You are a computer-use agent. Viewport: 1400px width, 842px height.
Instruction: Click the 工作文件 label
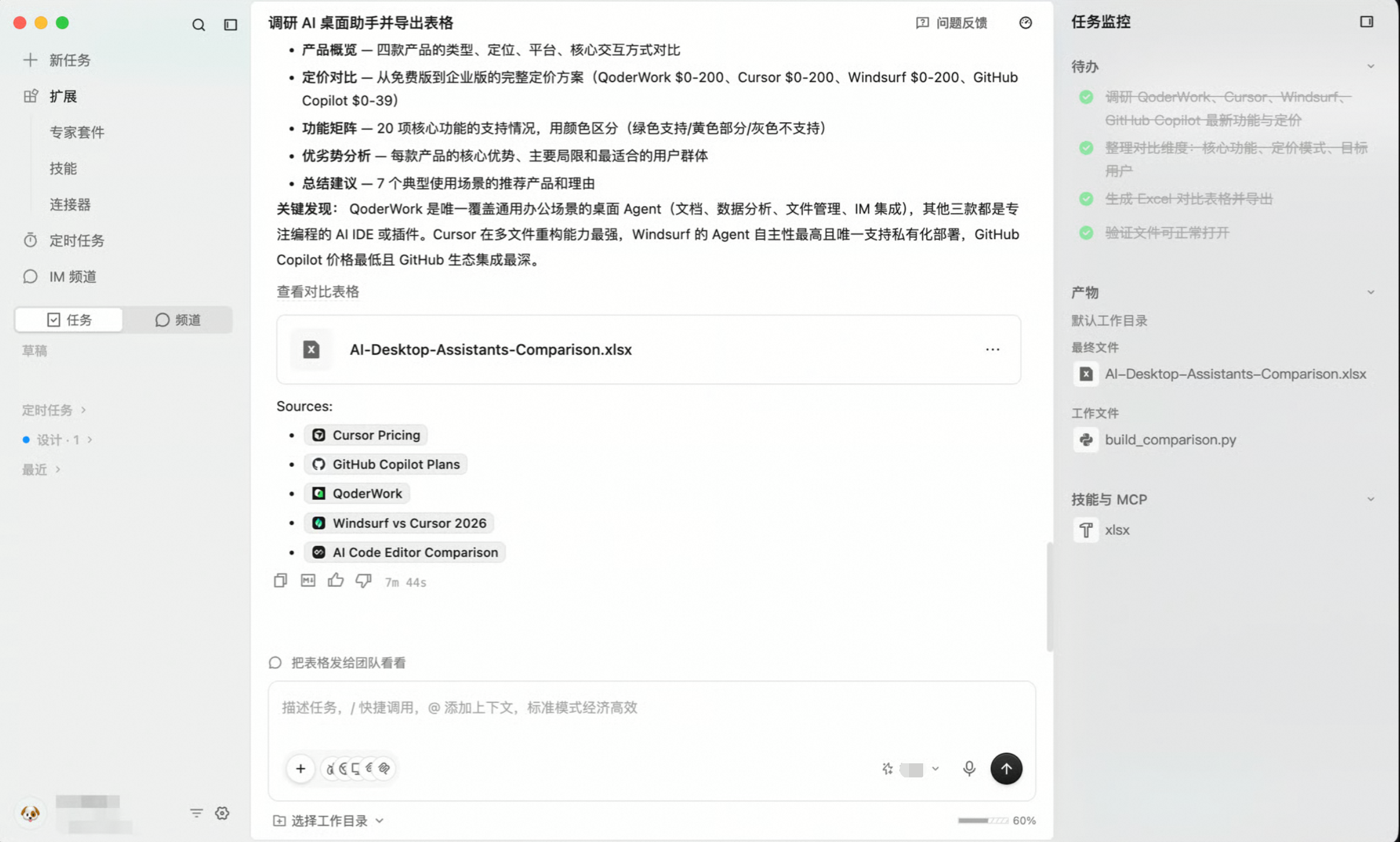(1095, 413)
